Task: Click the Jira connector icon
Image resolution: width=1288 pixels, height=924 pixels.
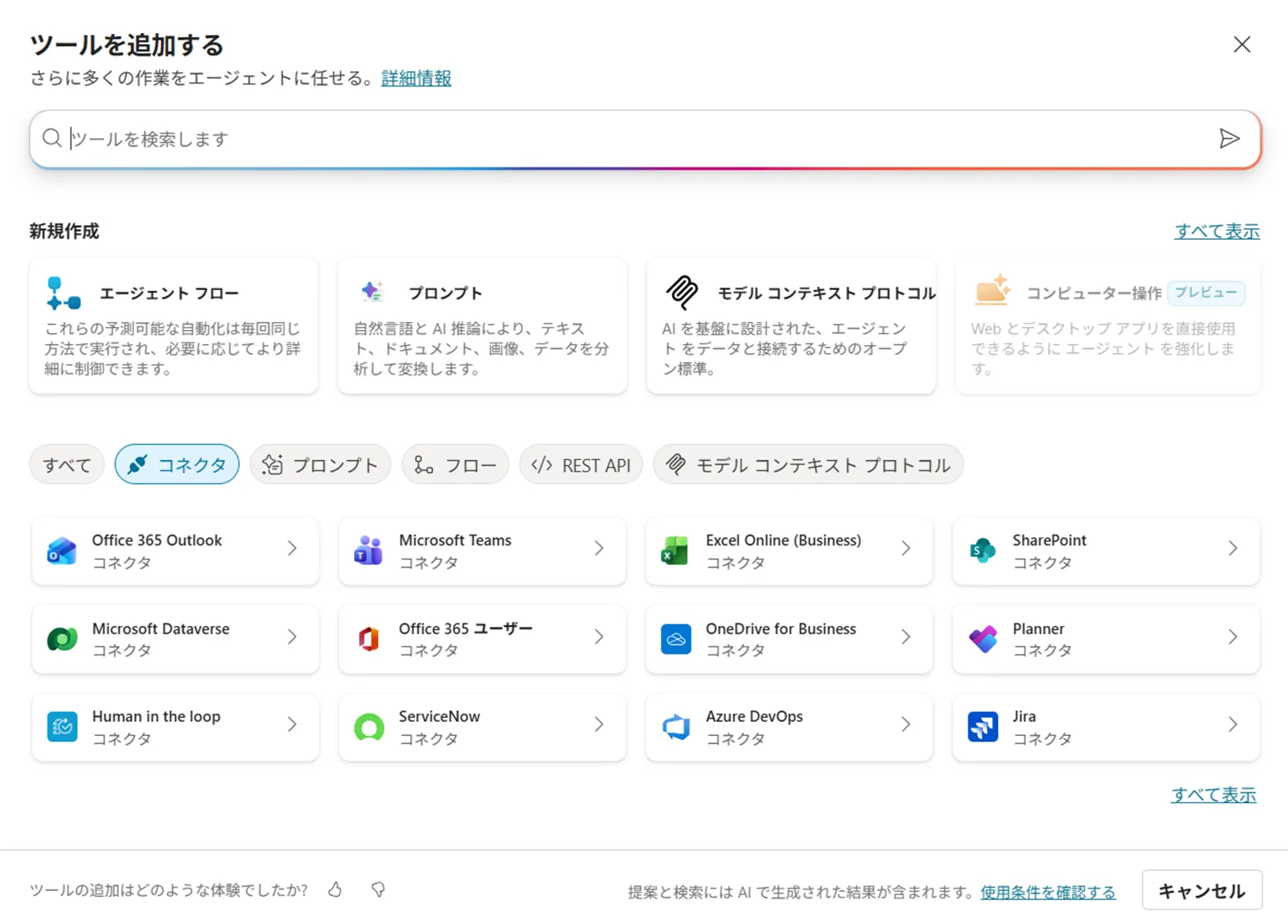Action: [x=982, y=726]
